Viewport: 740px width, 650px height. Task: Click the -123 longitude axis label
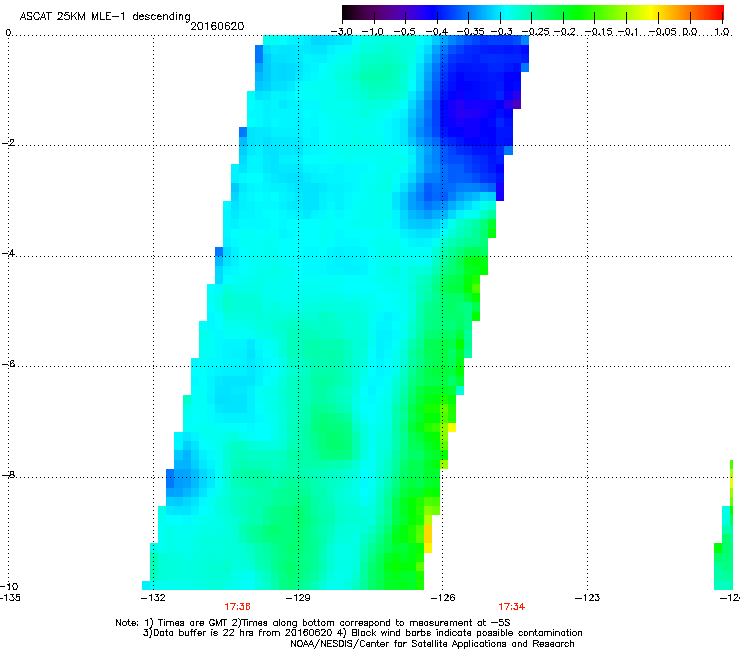[588, 598]
